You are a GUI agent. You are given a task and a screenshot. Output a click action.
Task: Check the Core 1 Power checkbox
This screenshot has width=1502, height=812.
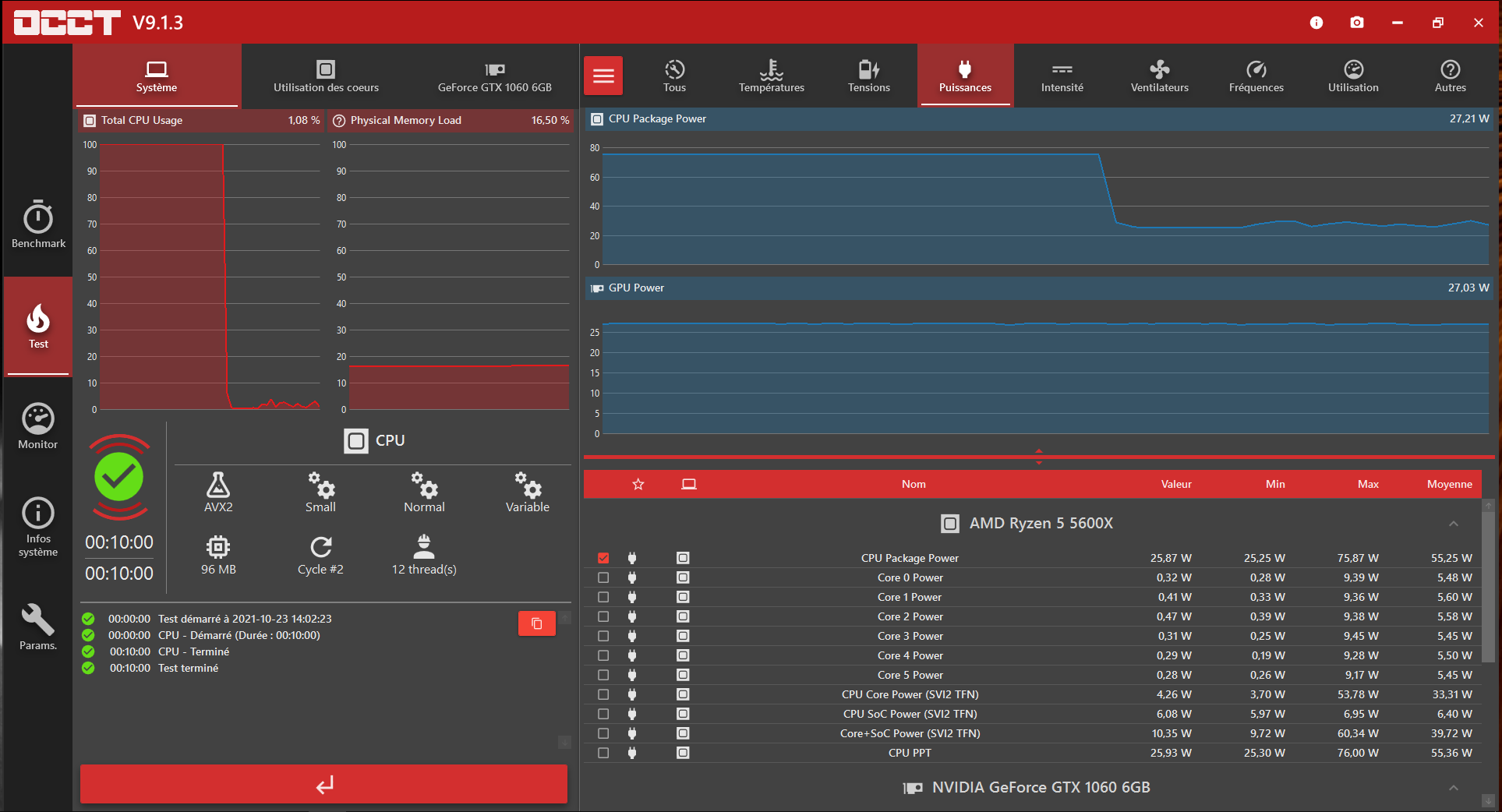tap(603, 597)
